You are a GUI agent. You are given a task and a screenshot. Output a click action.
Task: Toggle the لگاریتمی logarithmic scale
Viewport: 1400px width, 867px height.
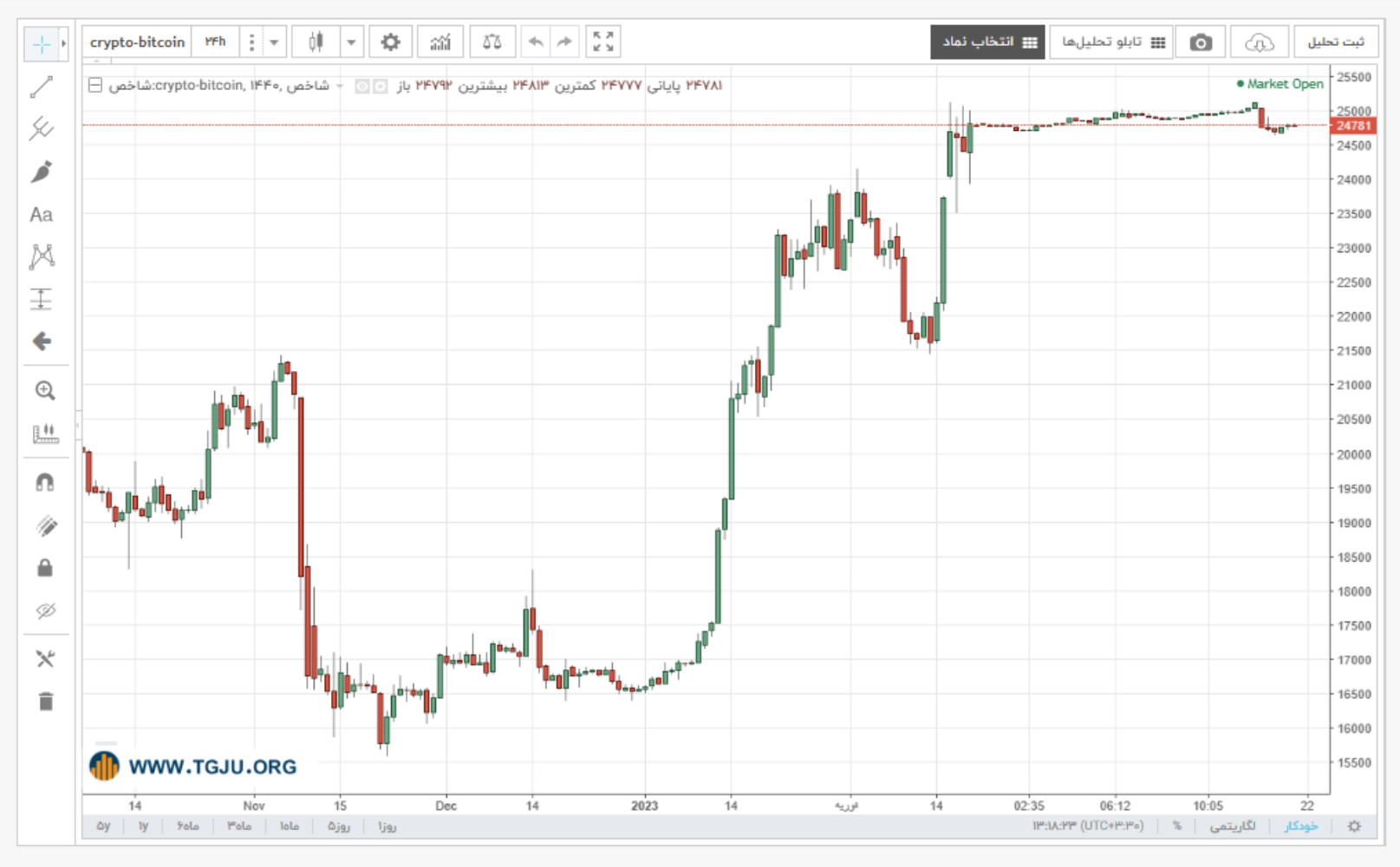tap(1232, 826)
